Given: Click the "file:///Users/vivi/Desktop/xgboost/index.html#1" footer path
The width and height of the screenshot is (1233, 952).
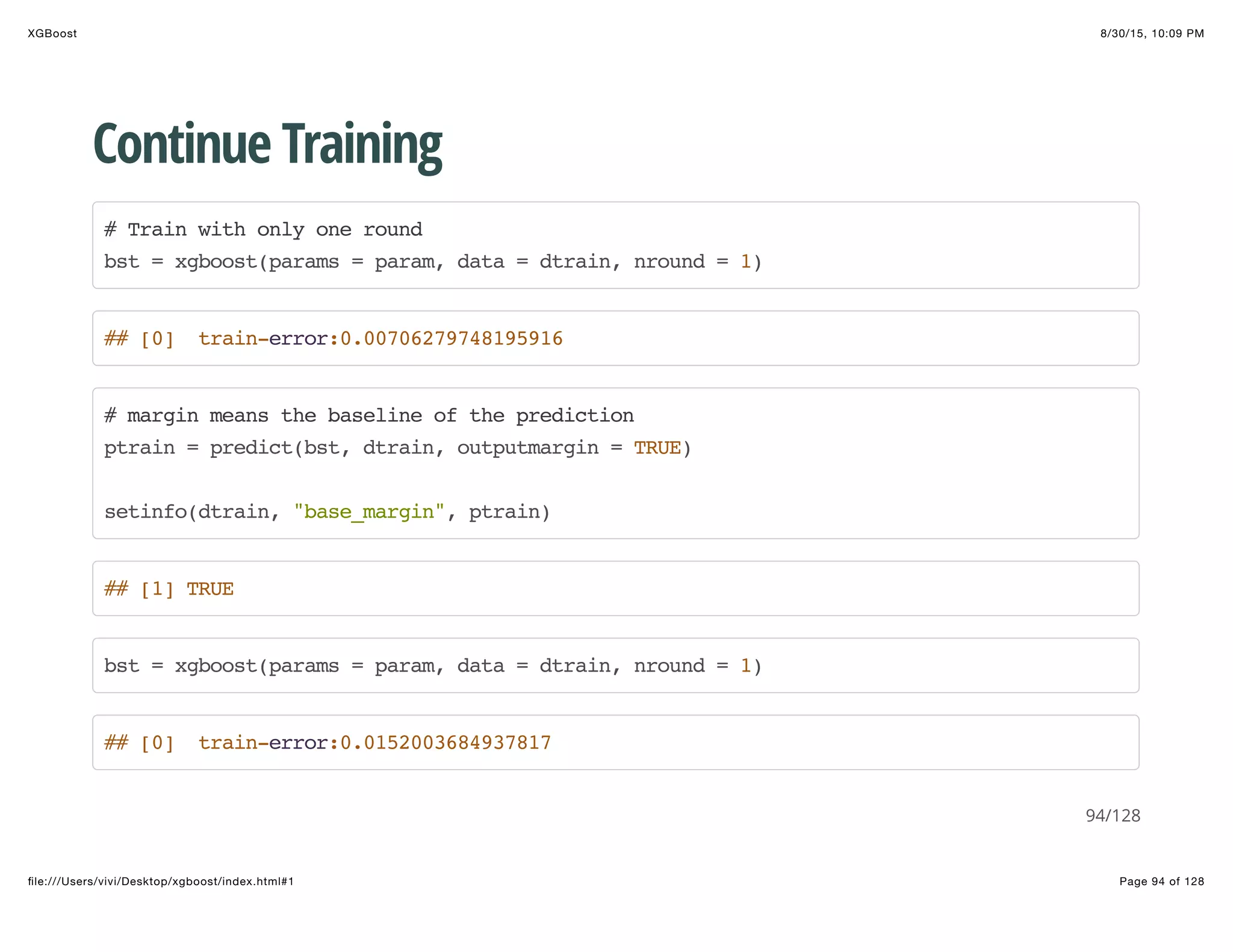Looking at the screenshot, I should 161,882.
